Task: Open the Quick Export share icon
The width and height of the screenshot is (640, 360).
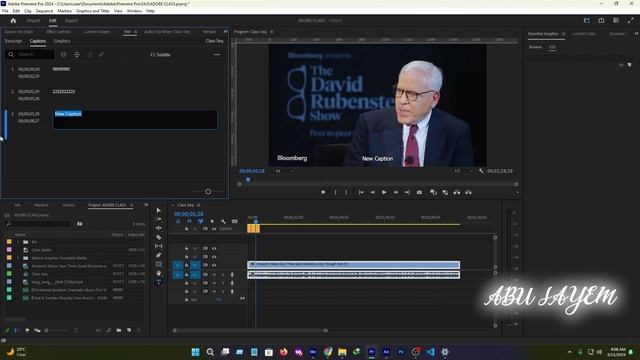Action: 601,20
